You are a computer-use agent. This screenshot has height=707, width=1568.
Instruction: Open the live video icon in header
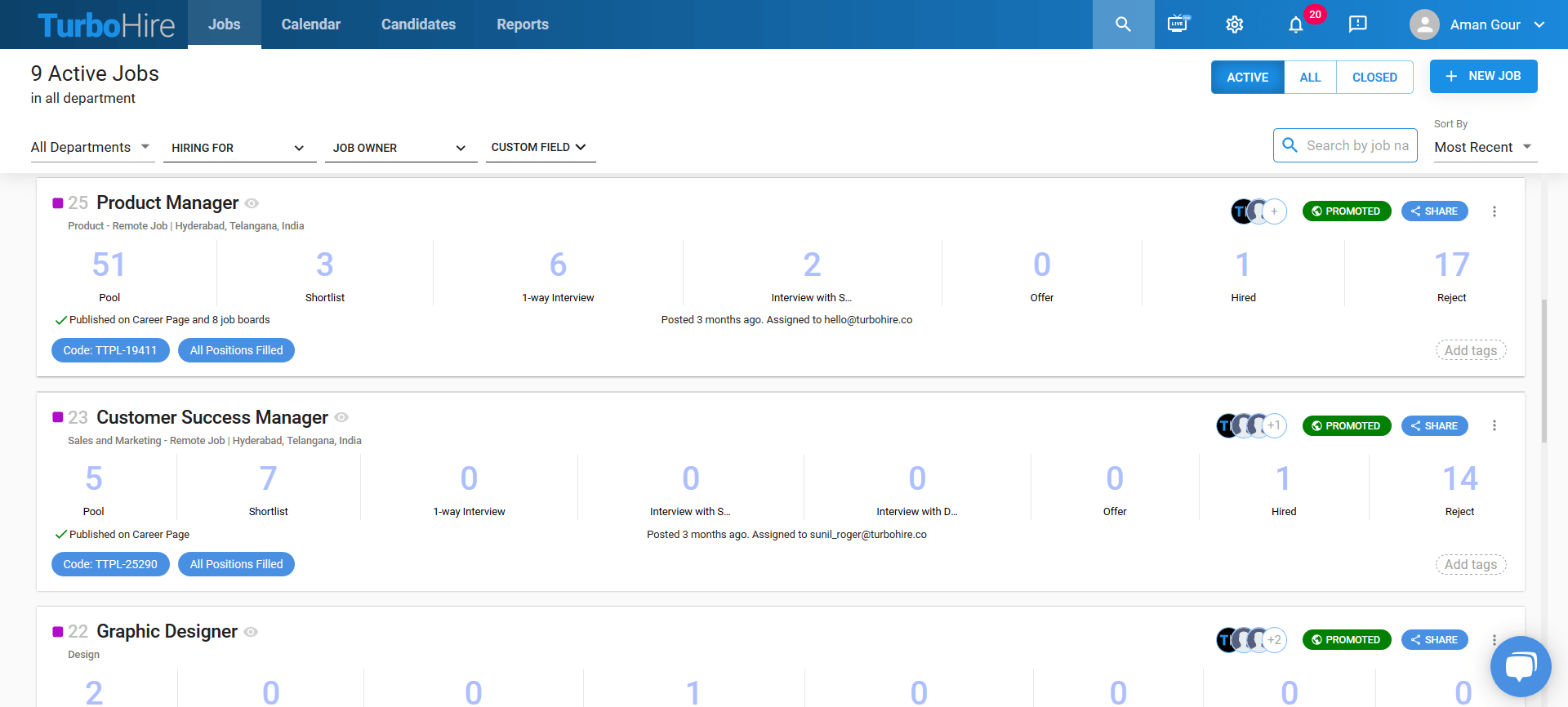[1178, 24]
